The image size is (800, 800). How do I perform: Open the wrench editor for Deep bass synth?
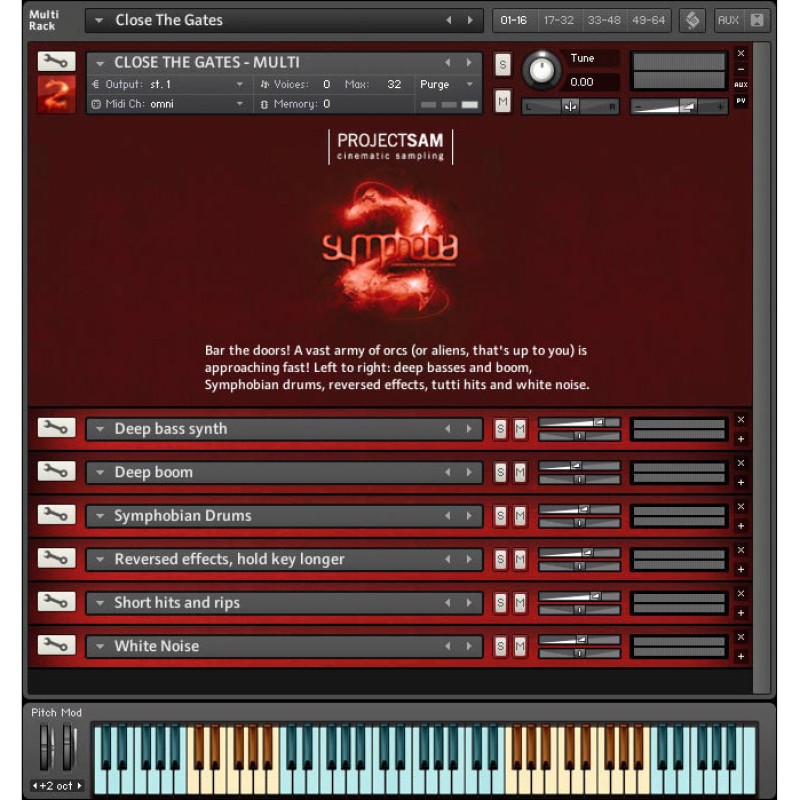point(56,428)
